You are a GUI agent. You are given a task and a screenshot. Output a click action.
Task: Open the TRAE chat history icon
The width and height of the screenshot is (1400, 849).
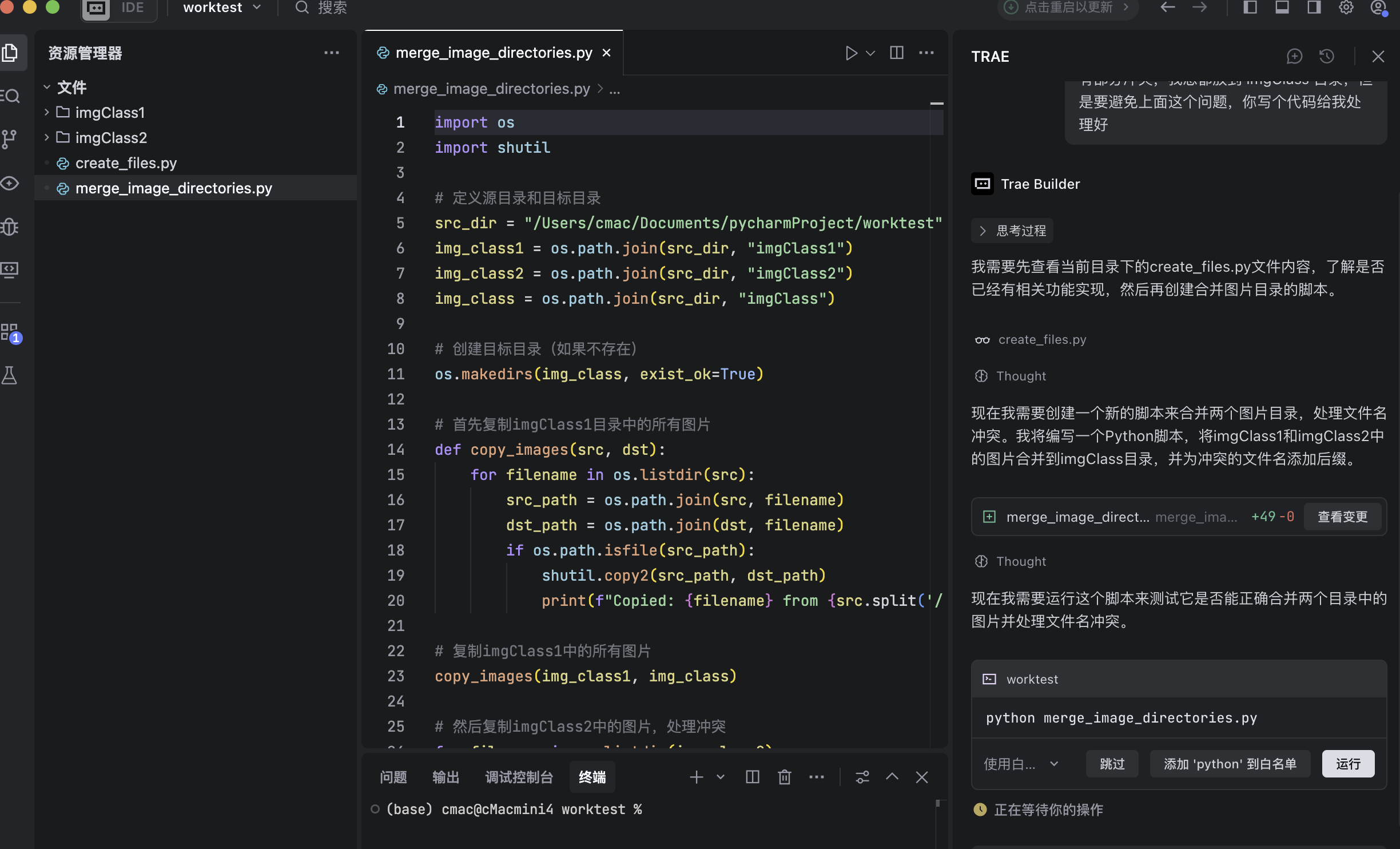pyautogui.click(x=1327, y=57)
